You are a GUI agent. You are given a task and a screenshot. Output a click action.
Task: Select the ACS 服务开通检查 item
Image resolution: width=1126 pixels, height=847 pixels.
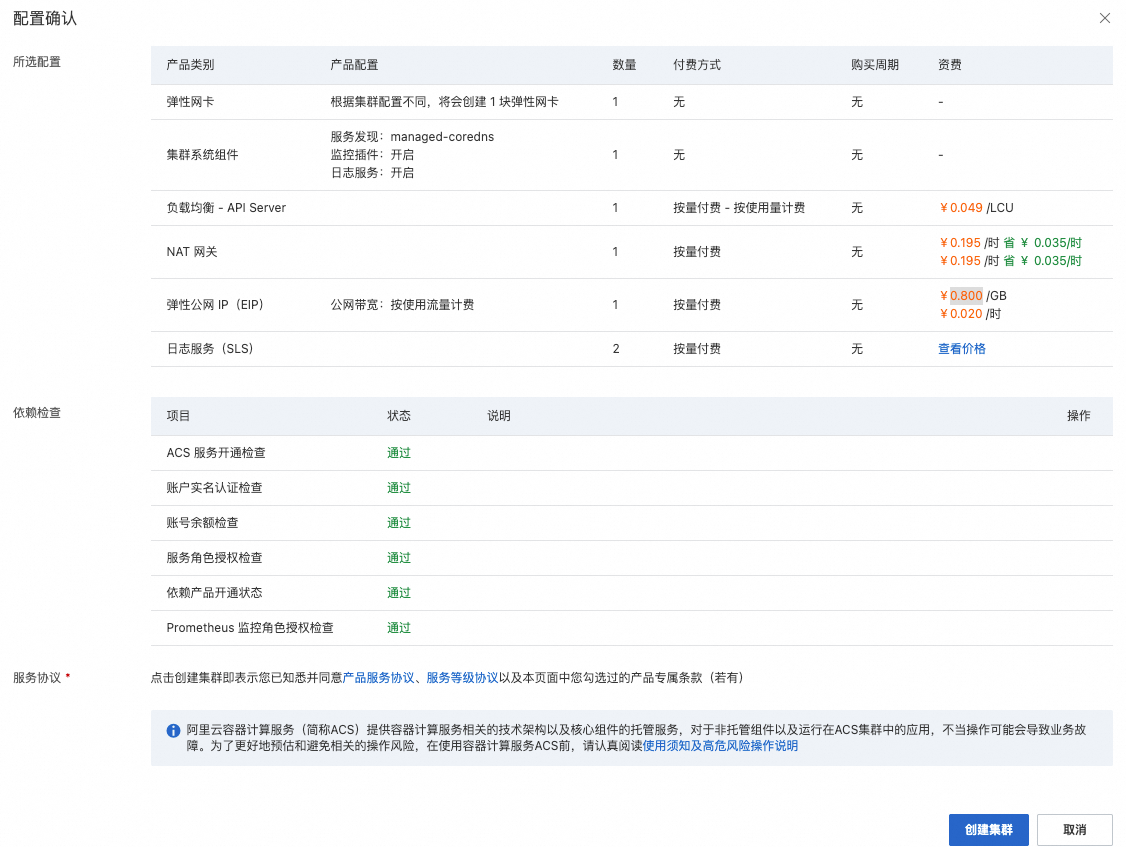216,453
